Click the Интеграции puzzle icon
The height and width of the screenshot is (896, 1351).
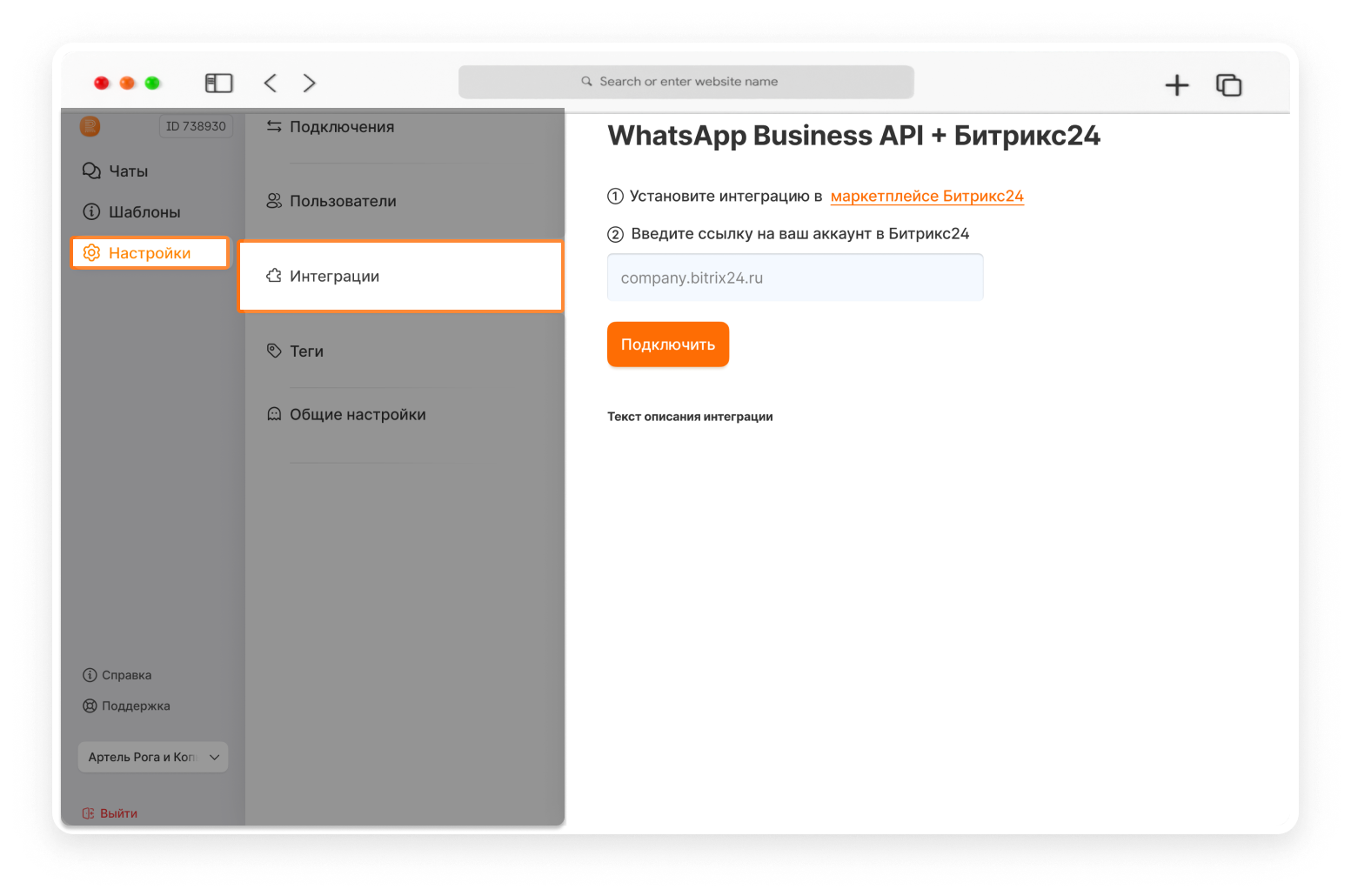(x=274, y=276)
